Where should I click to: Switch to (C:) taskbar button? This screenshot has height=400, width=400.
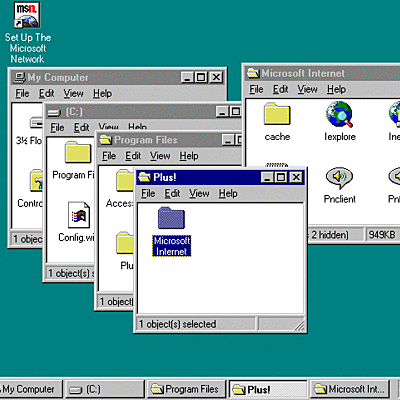(105, 389)
